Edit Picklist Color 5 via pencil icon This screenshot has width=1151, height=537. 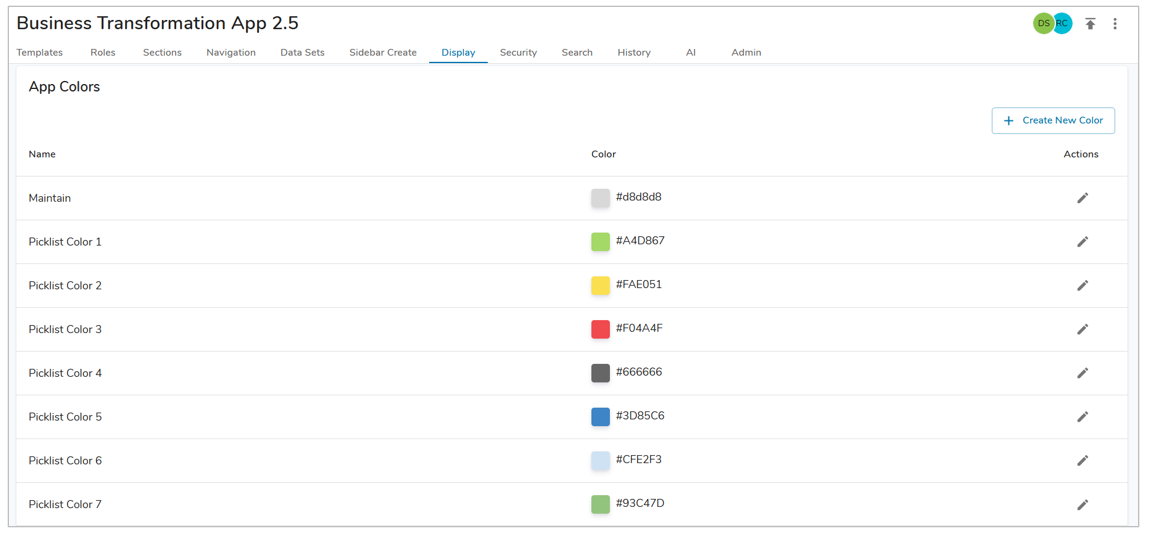click(1082, 417)
